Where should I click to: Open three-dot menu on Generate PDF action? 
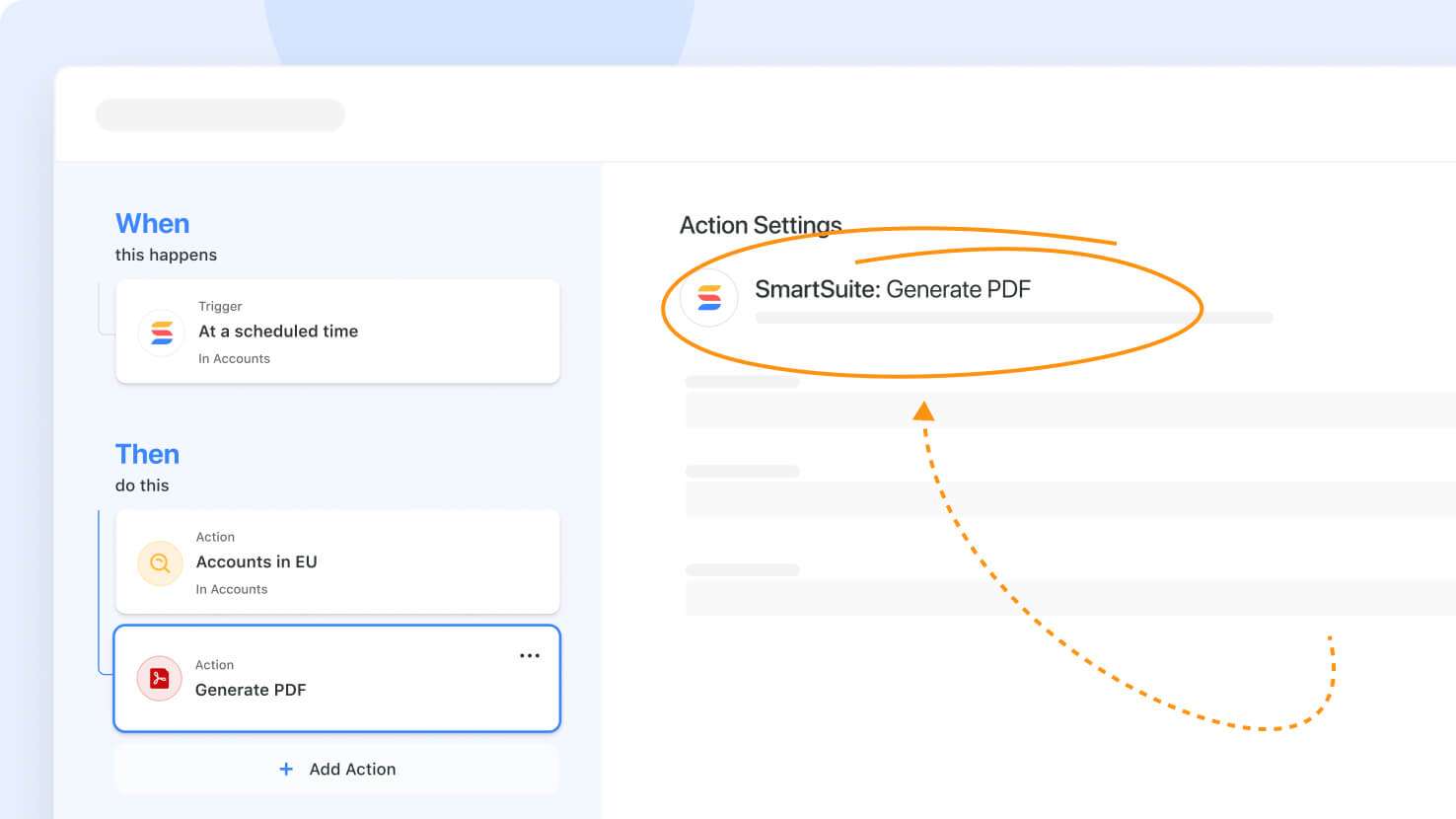(x=530, y=655)
